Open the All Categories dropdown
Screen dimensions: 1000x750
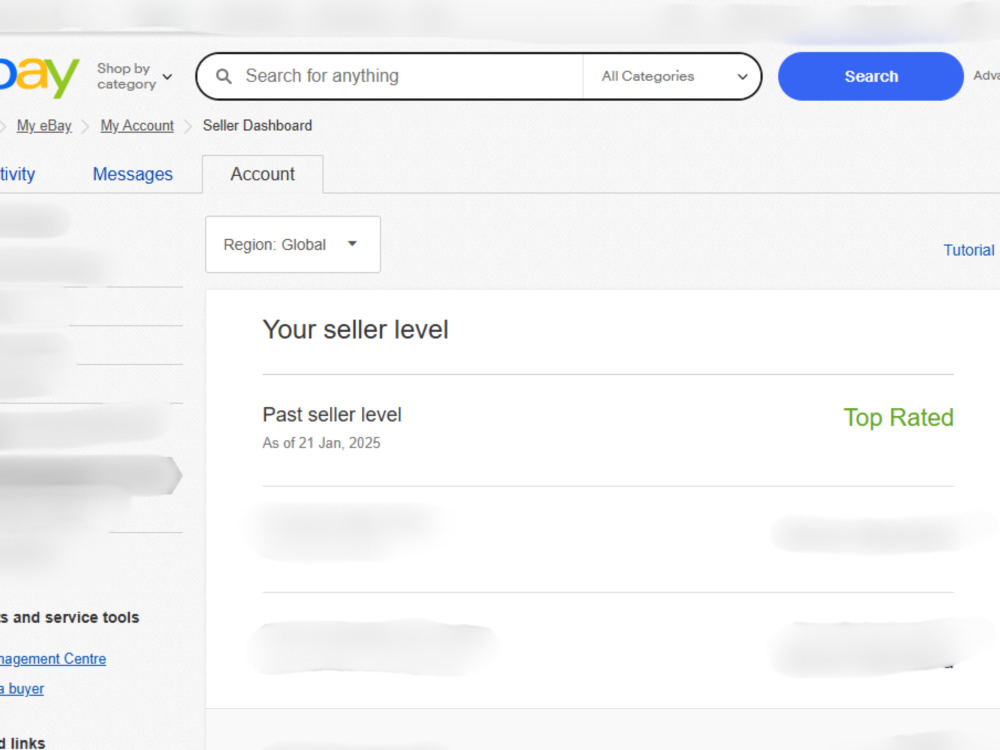(673, 76)
